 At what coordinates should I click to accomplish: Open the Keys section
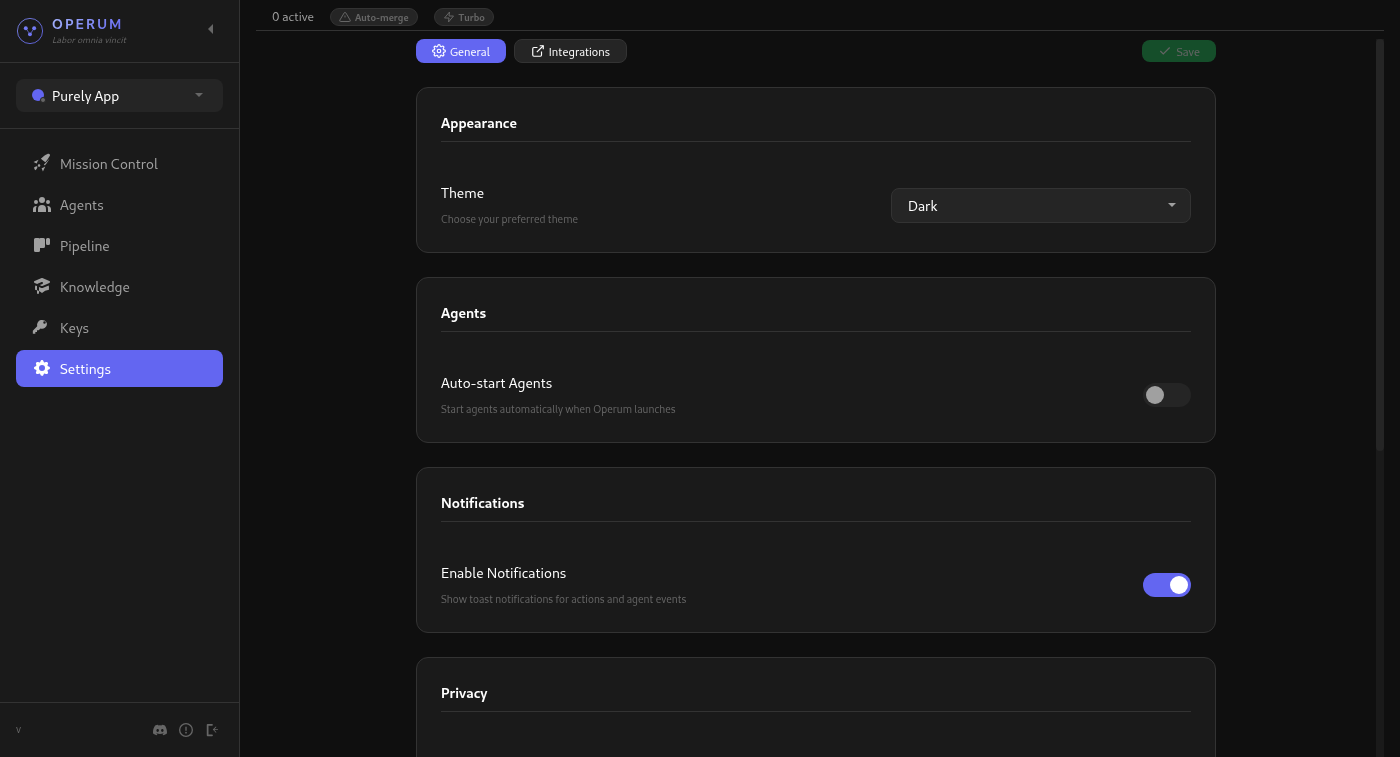(74, 327)
